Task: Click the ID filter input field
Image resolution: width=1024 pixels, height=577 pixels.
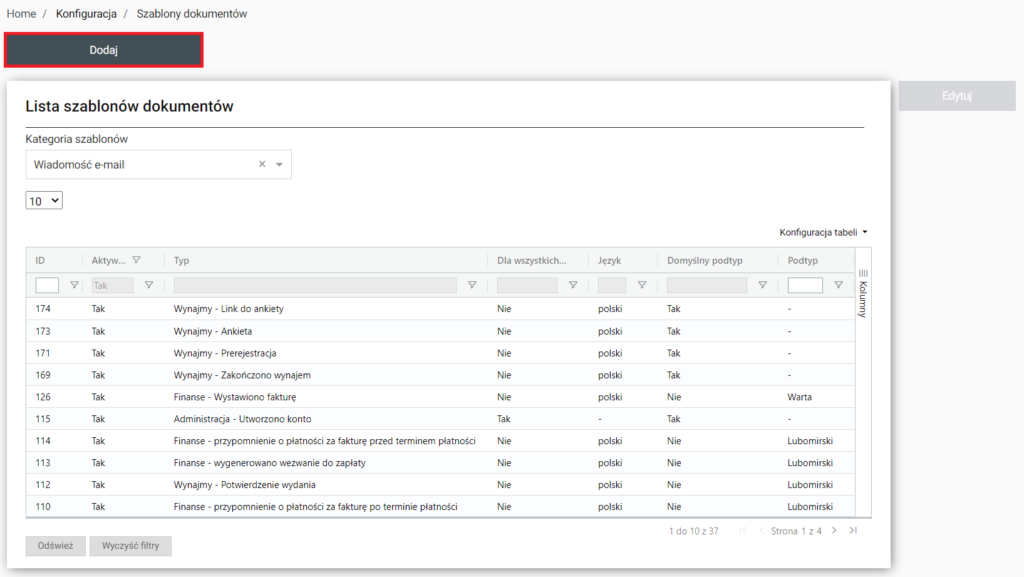Action: click(x=47, y=285)
